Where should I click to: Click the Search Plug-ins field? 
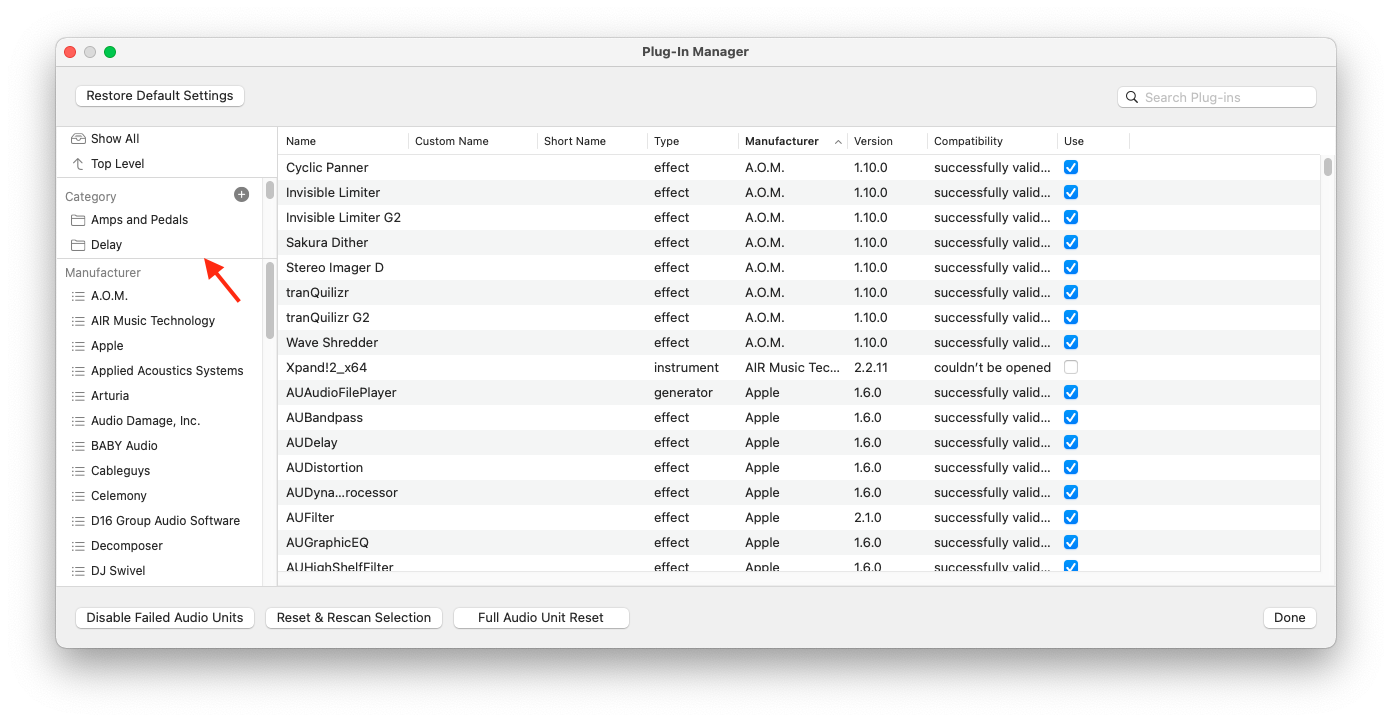[1217, 97]
